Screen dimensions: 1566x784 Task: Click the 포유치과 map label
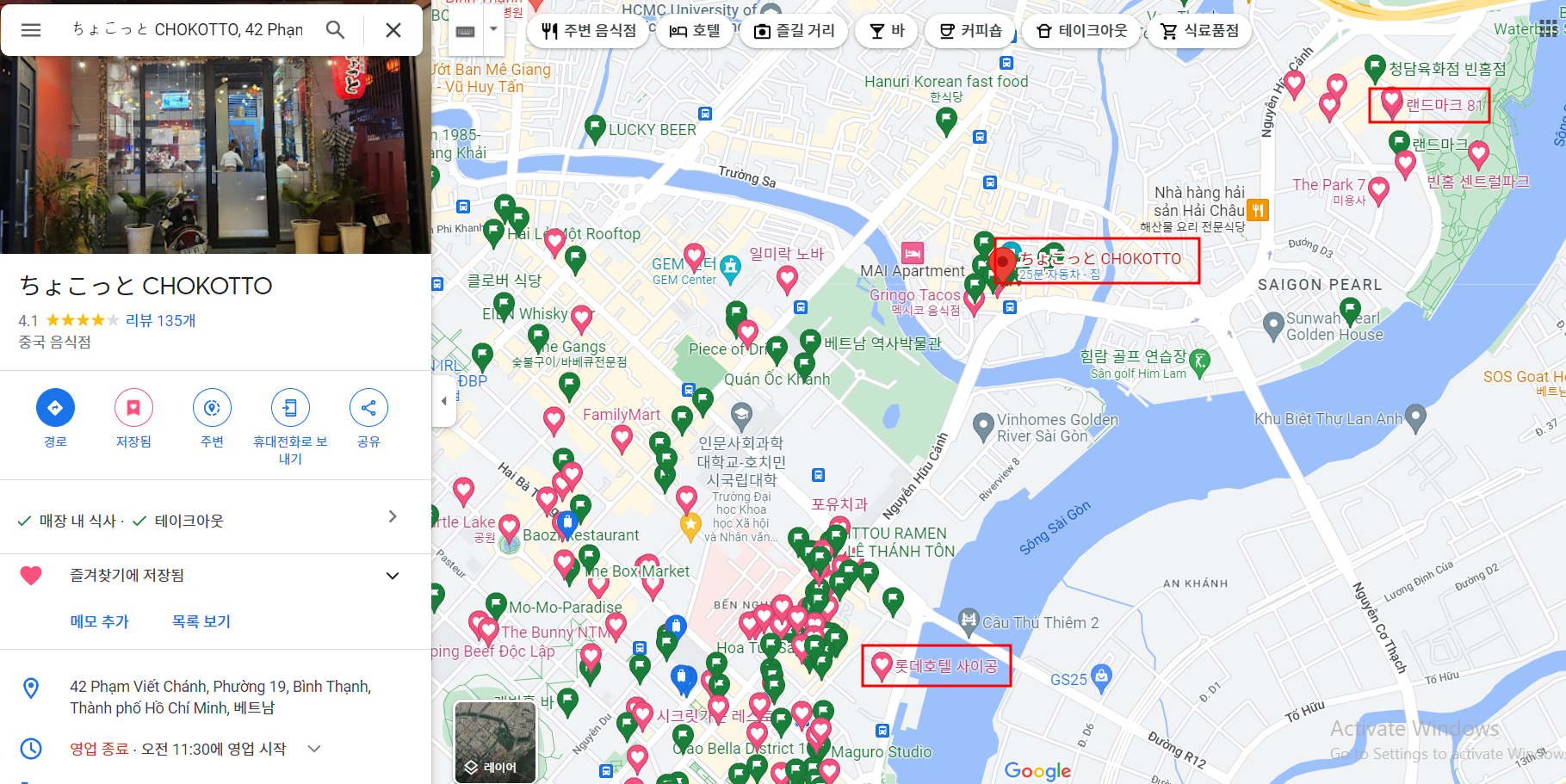(839, 504)
